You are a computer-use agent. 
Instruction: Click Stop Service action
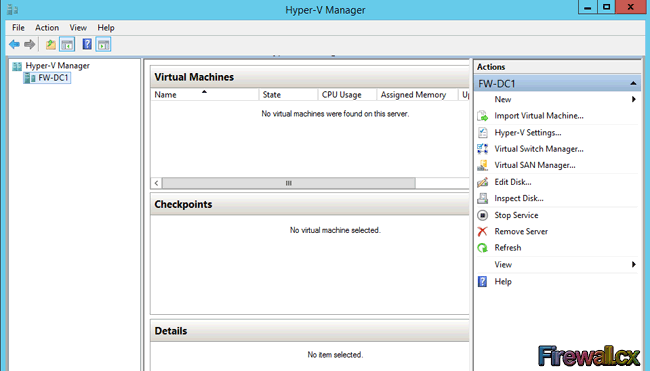pyautogui.click(x=516, y=215)
